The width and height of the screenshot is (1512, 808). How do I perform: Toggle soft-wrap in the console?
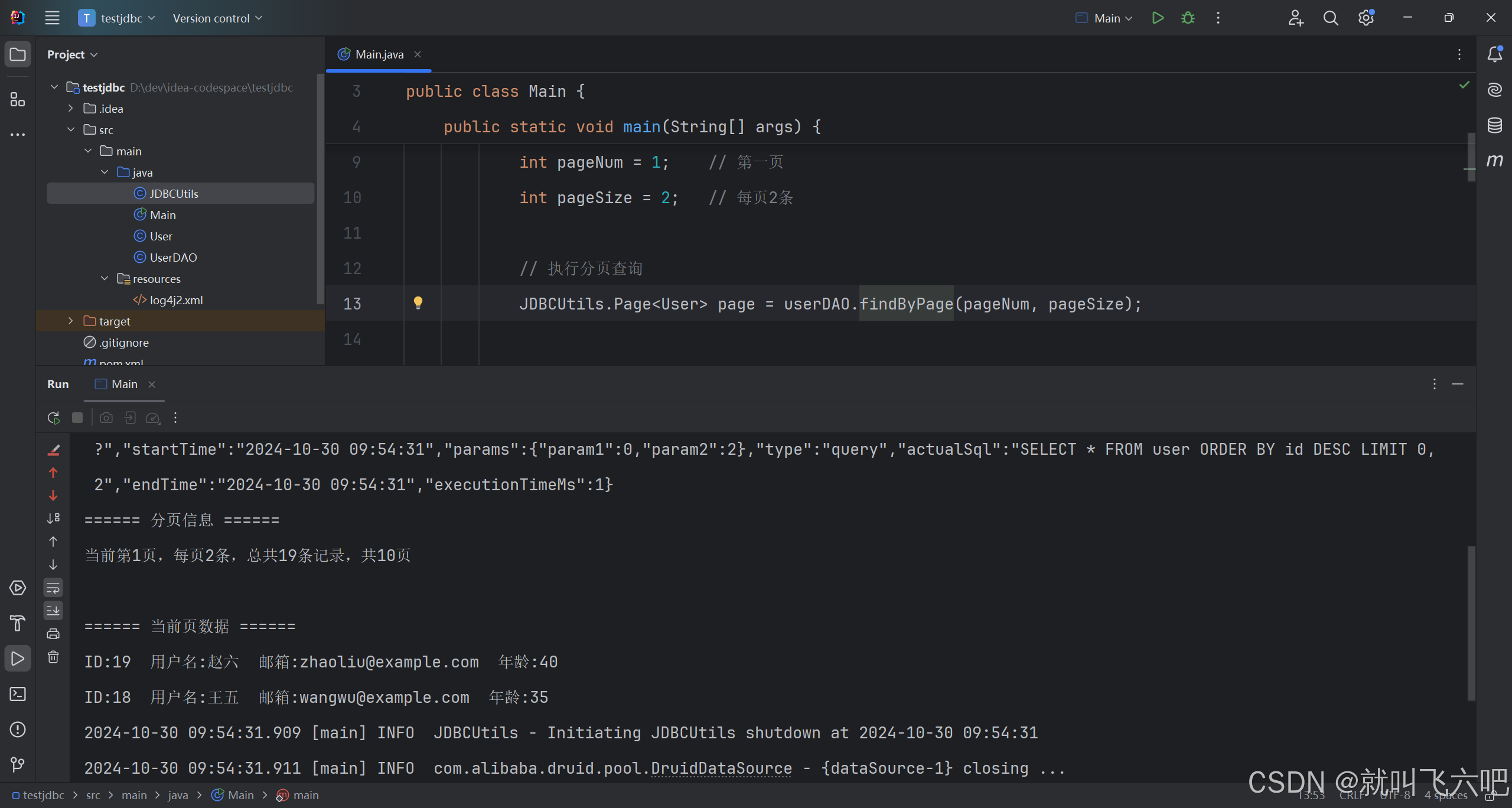(x=53, y=588)
